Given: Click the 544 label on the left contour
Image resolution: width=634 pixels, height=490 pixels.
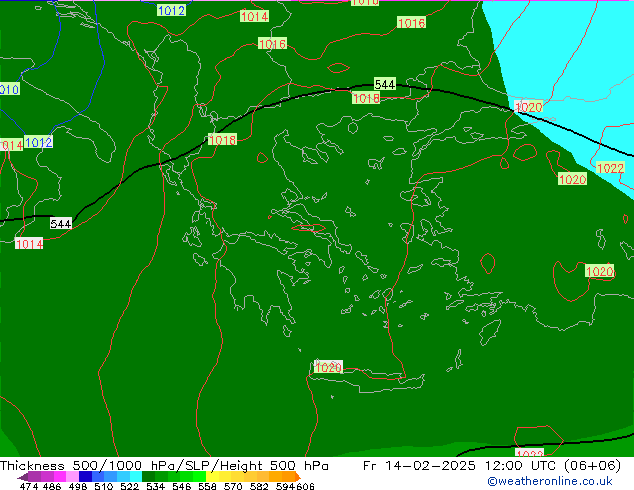Looking at the screenshot, I should tap(61, 224).
